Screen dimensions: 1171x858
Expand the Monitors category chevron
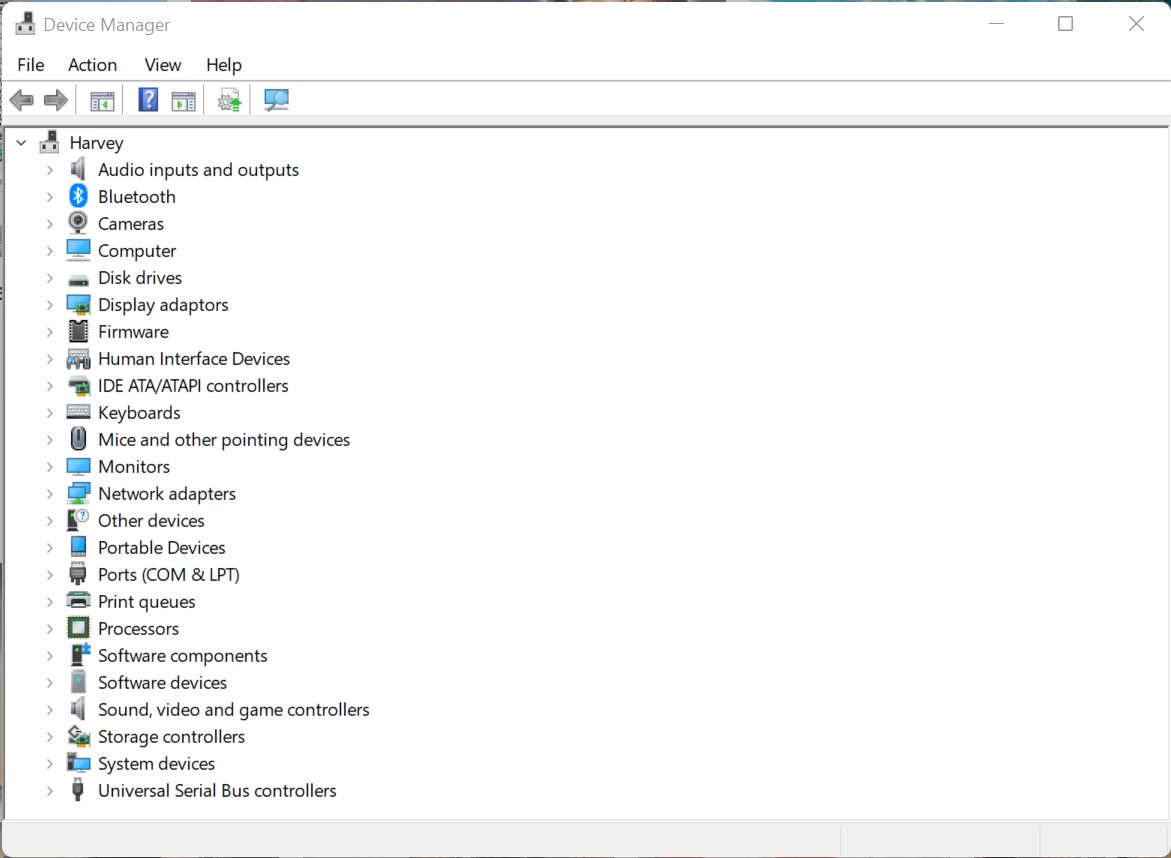49,467
